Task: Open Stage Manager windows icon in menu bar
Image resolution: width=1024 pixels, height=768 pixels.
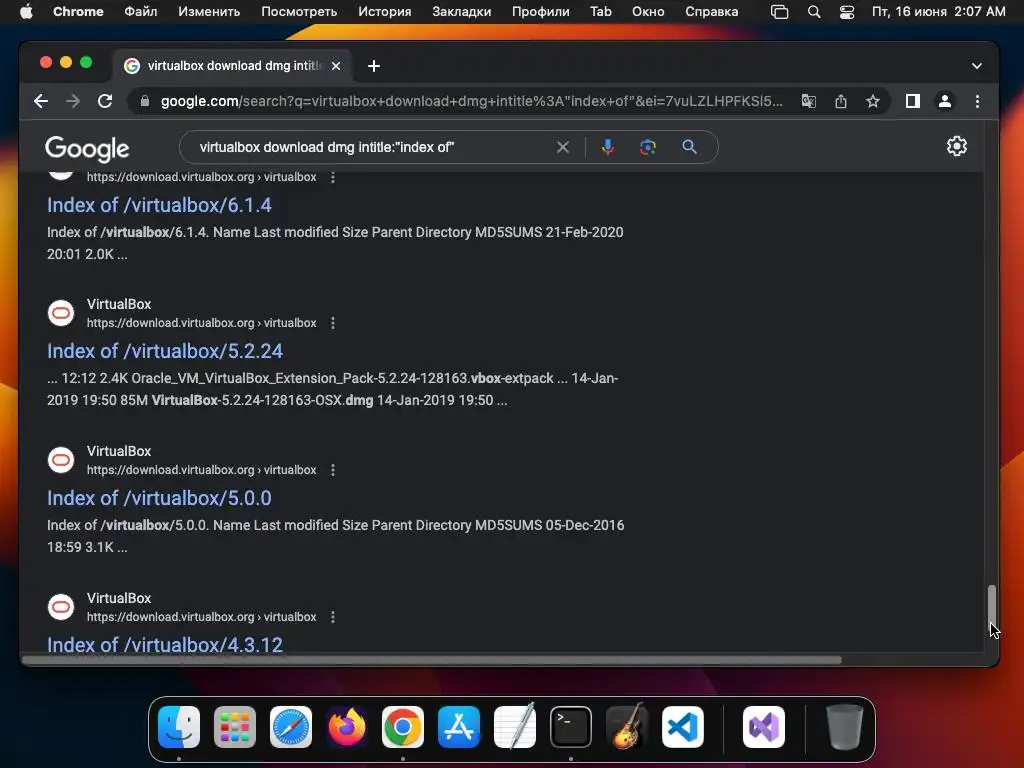Action: coord(779,11)
